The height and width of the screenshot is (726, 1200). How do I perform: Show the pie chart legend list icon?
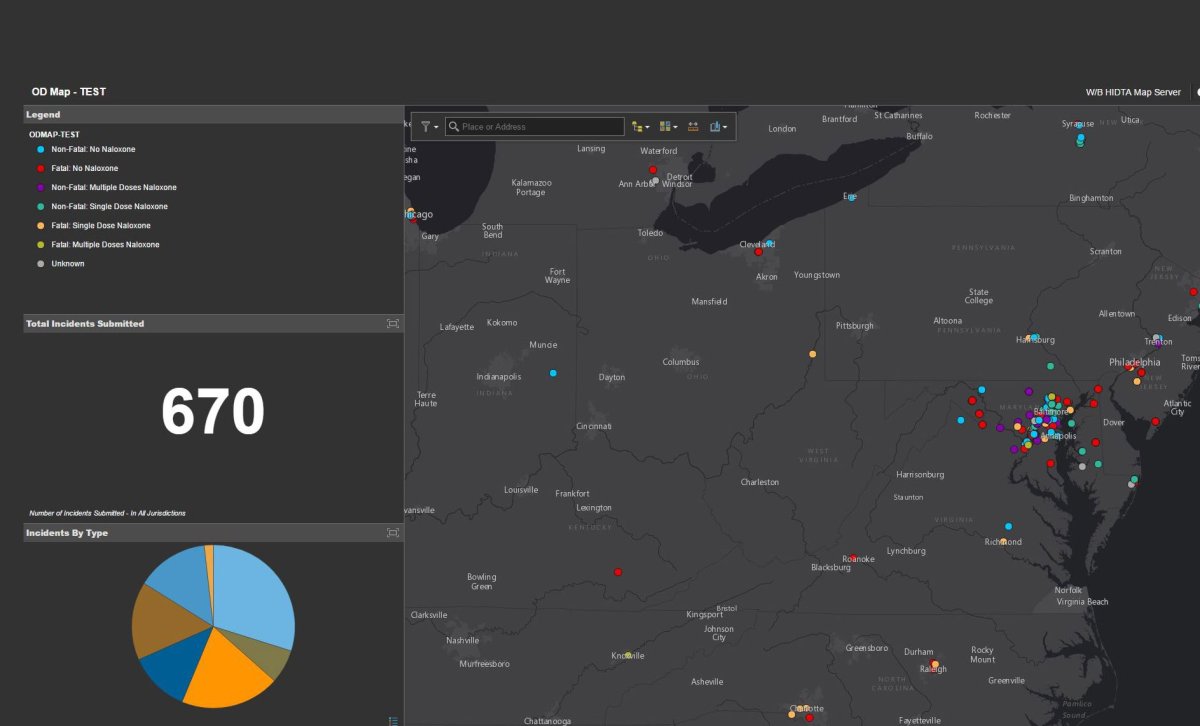click(393, 720)
